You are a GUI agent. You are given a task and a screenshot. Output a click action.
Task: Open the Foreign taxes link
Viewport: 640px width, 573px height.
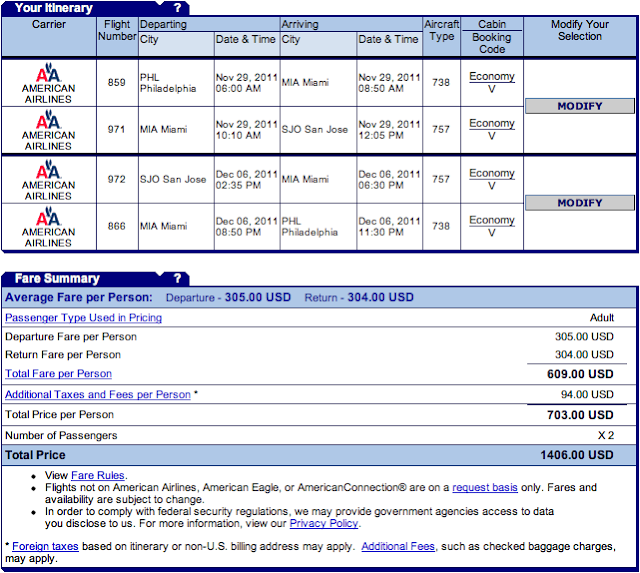(x=45, y=546)
